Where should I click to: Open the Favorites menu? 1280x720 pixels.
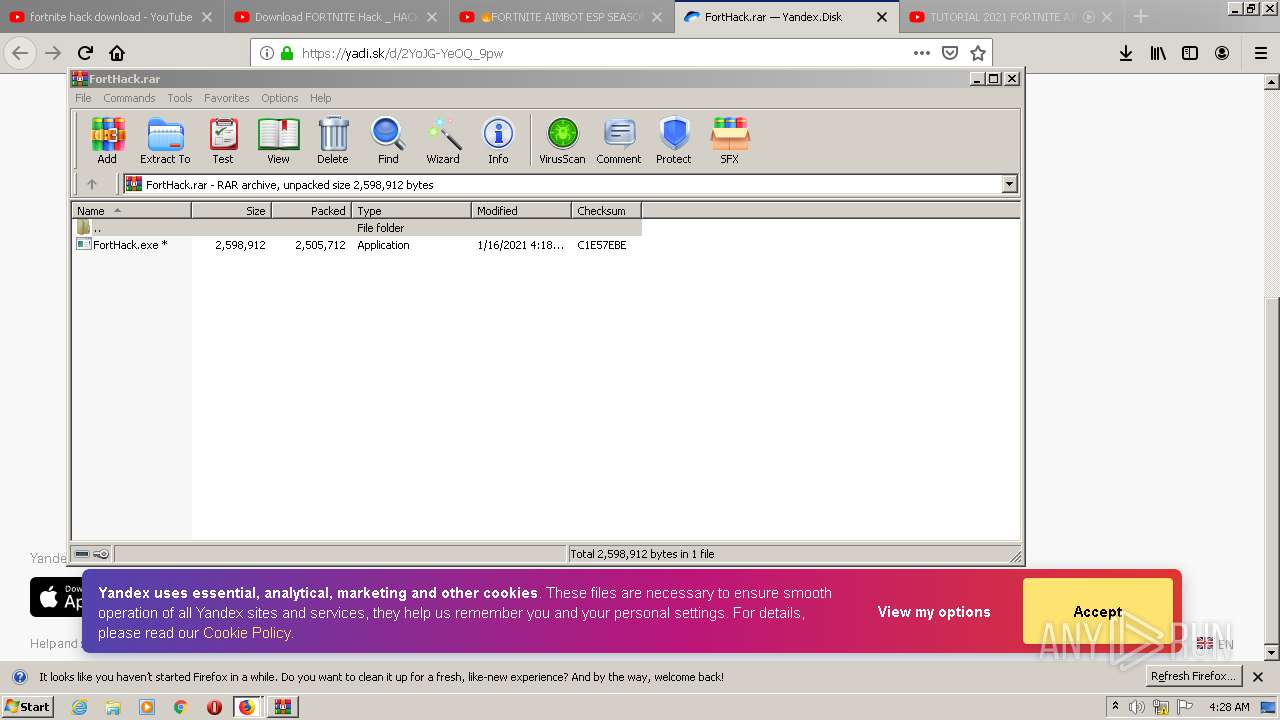(x=227, y=98)
